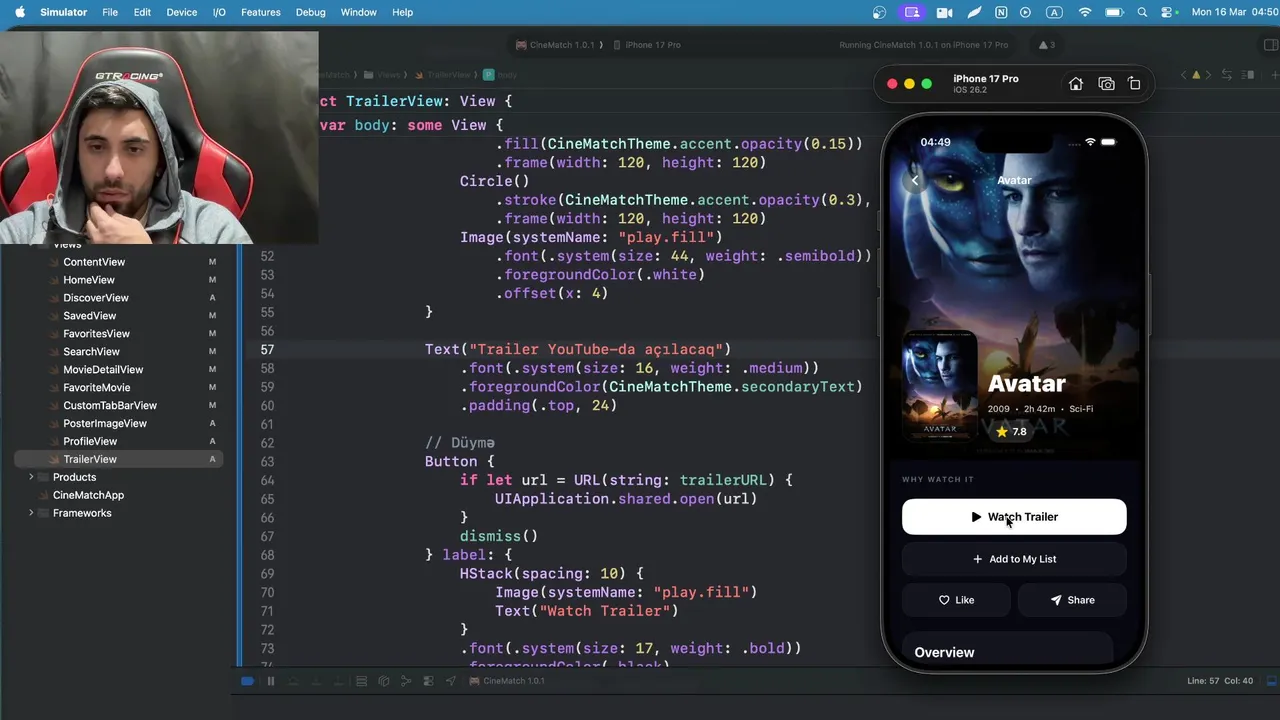
Task: Share the Avatar movie
Action: 1072,600
